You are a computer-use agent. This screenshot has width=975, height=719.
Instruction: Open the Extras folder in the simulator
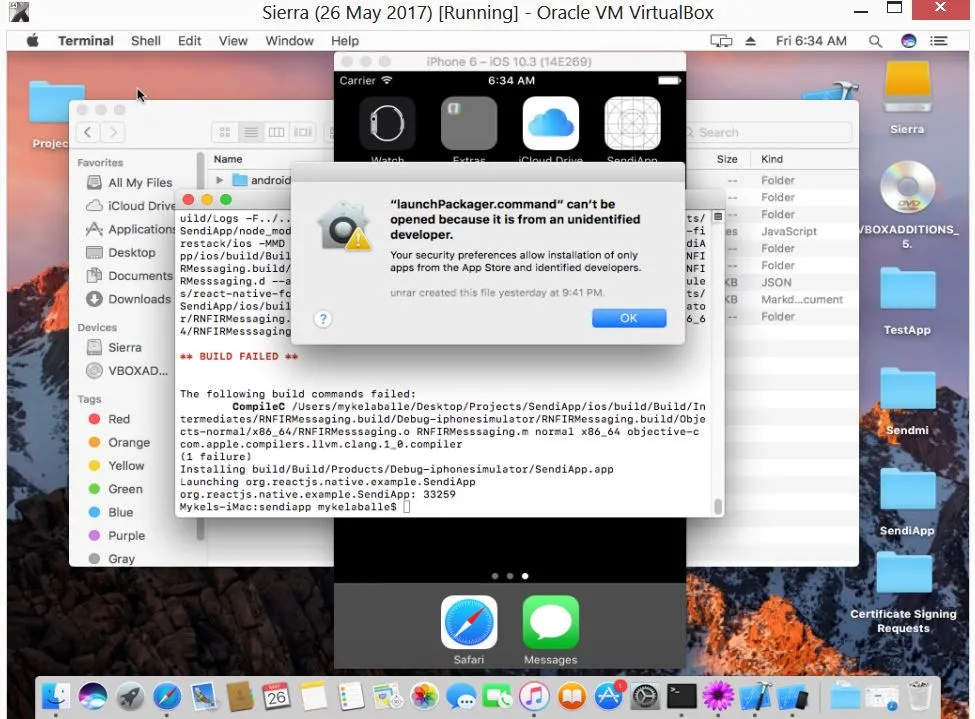click(469, 123)
